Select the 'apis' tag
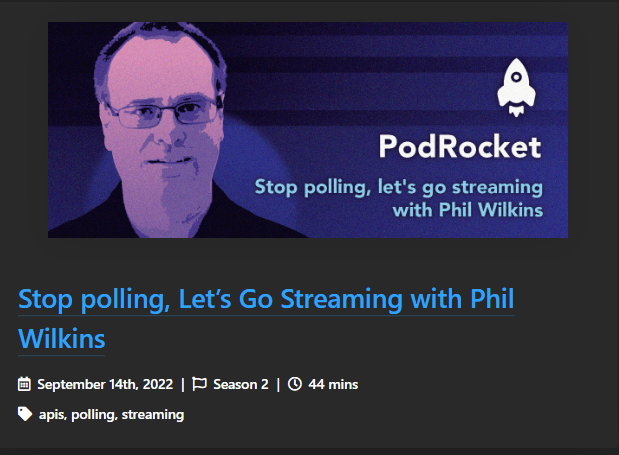This screenshot has height=455, width=619. (52, 415)
